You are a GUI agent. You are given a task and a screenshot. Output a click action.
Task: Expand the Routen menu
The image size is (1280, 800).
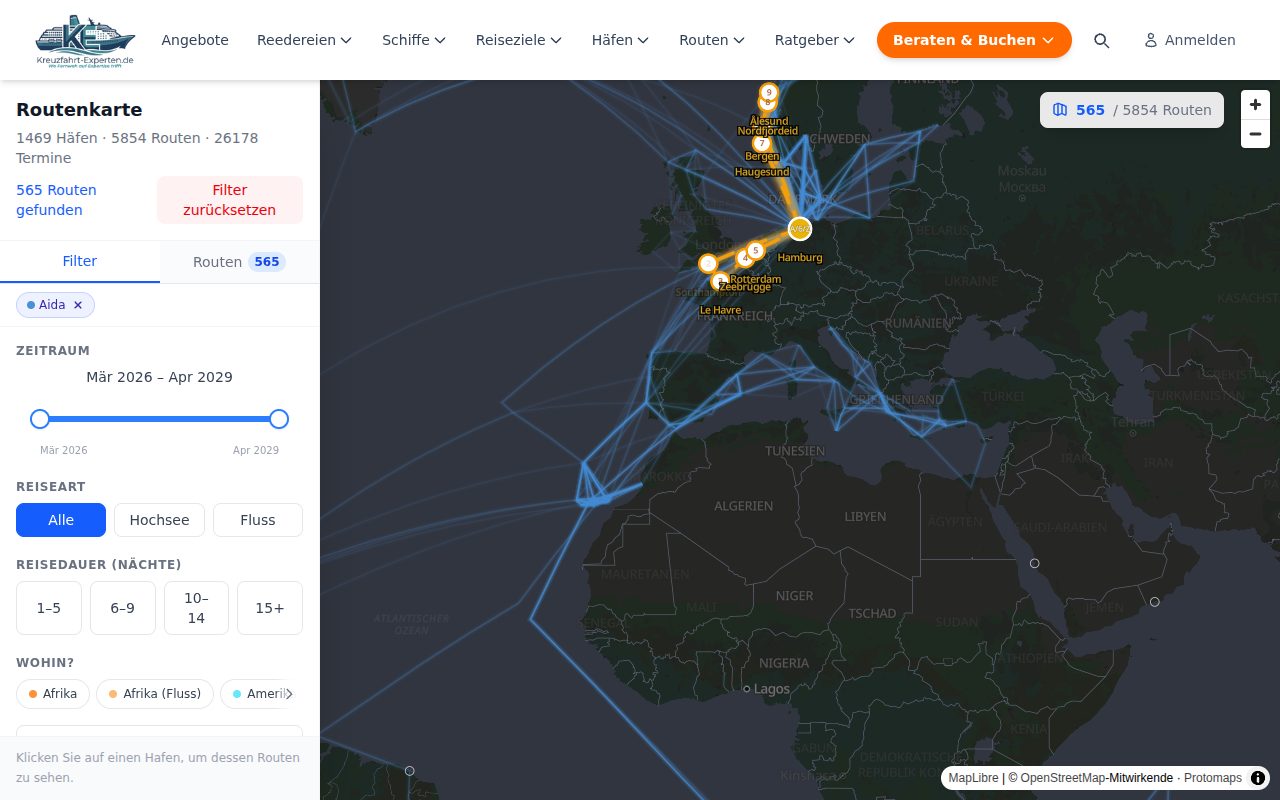pyautogui.click(x=712, y=40)
